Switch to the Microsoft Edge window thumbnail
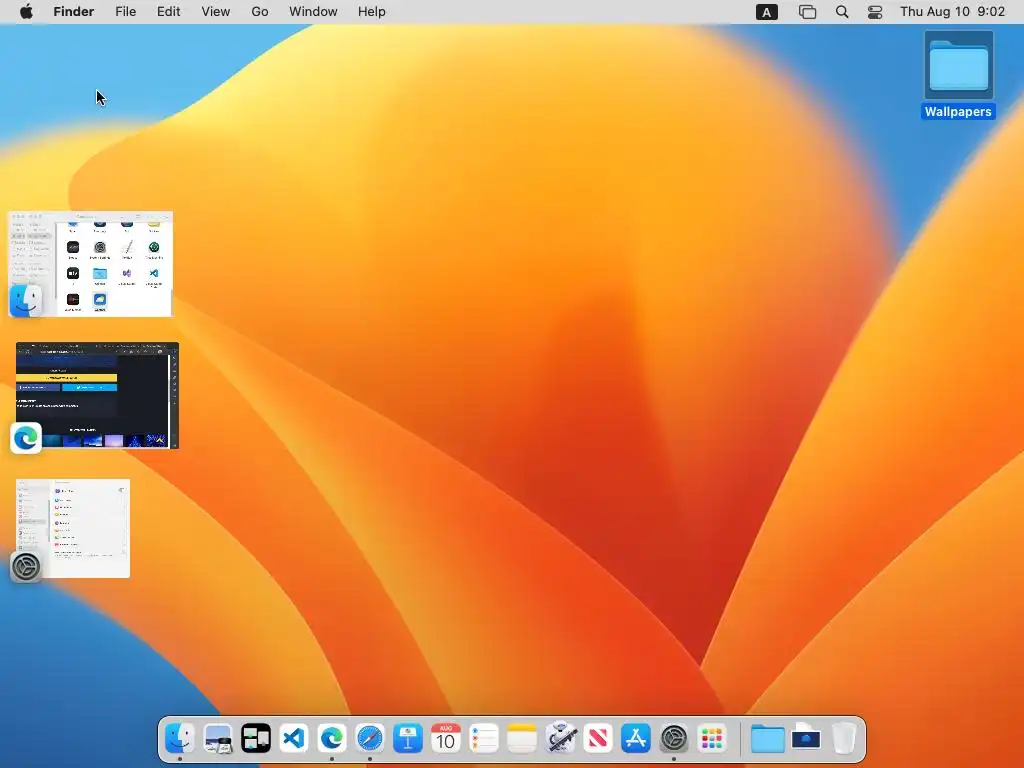The width and height of the screenshot is (1024, 768). click(97, 395)
